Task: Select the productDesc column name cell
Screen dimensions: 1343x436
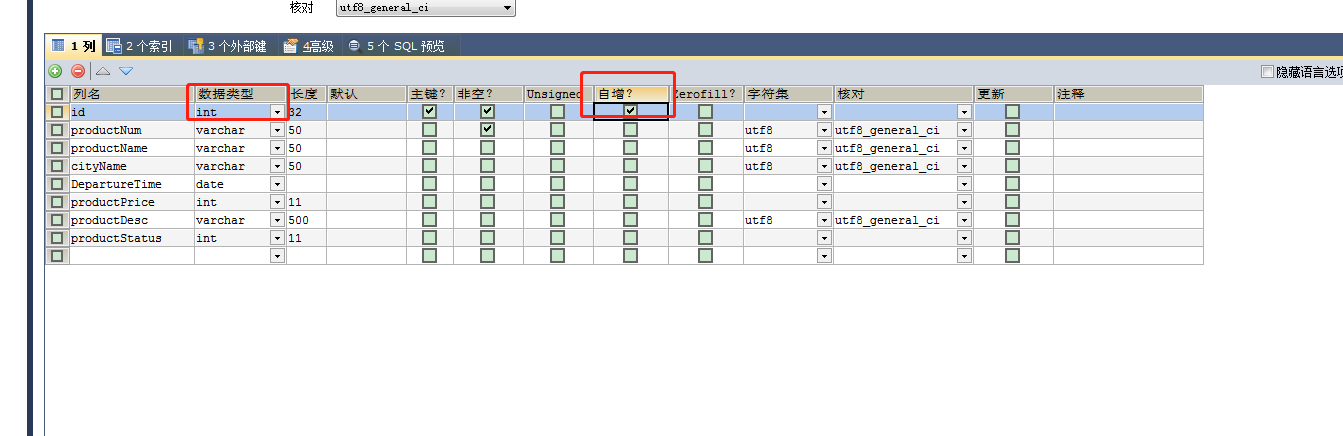Action: pyautogui.click(x=130, y=220)
